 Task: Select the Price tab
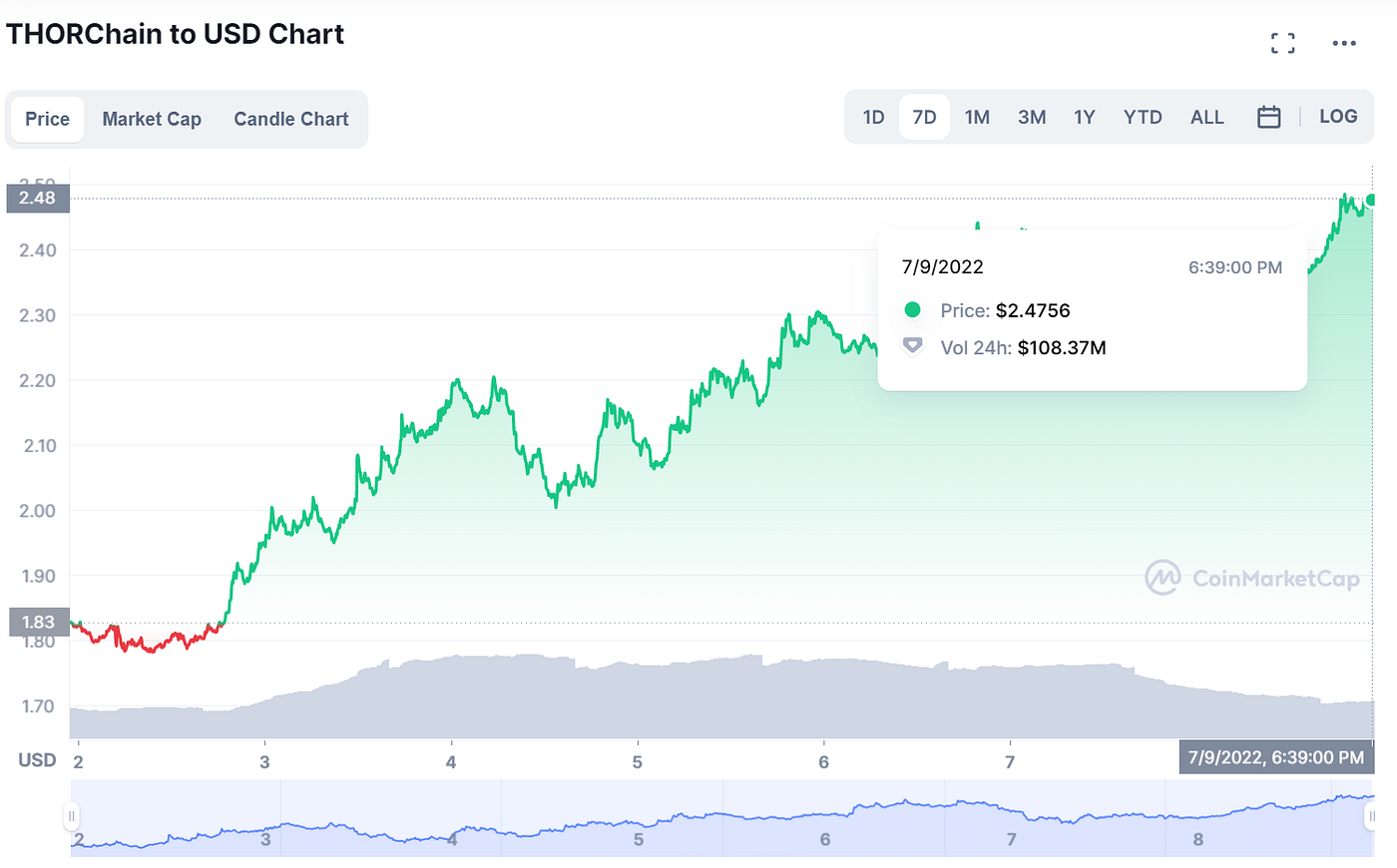(47, 119)
